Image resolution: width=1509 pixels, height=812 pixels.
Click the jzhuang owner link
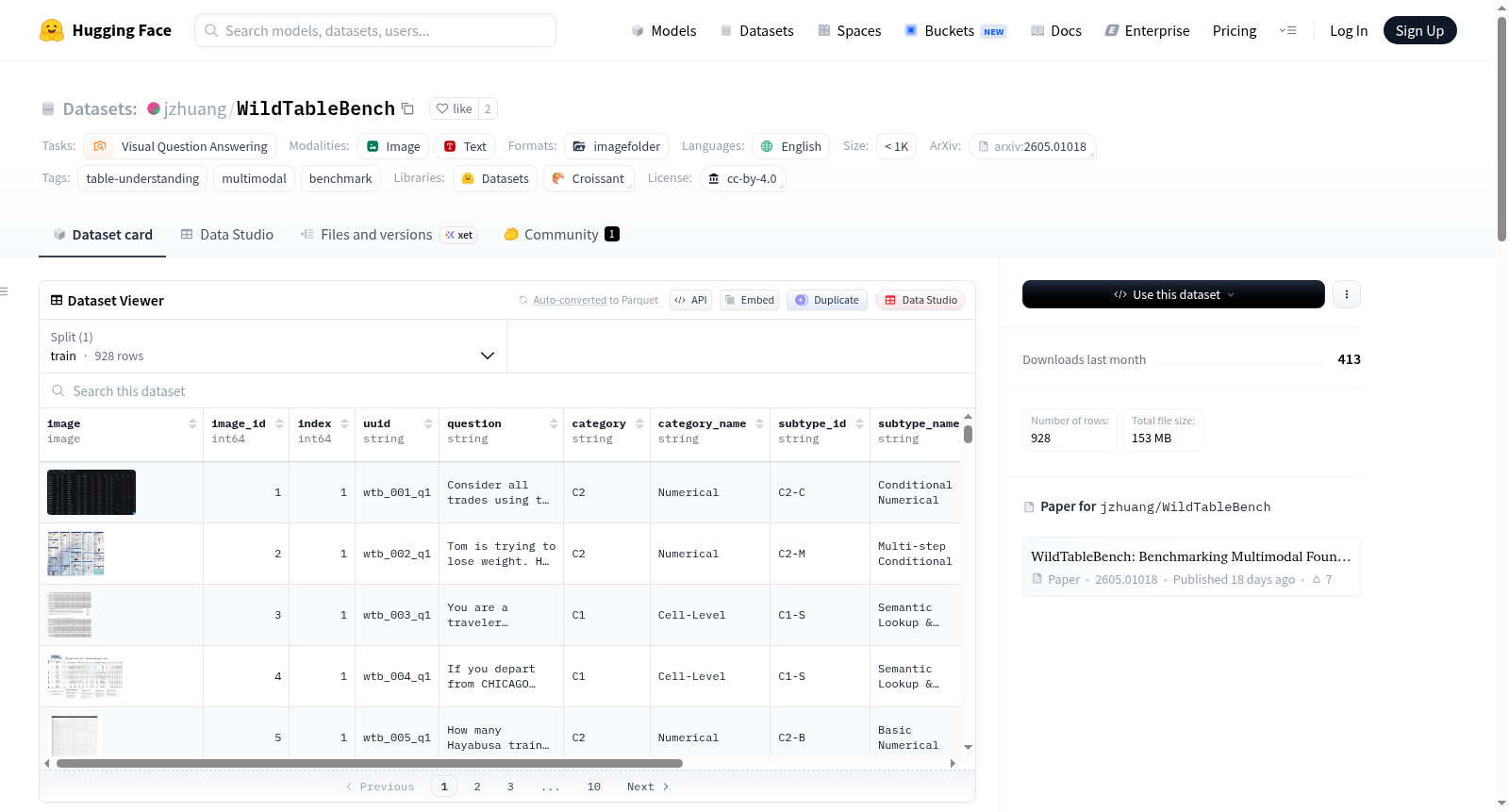click(x=195, y=108)
